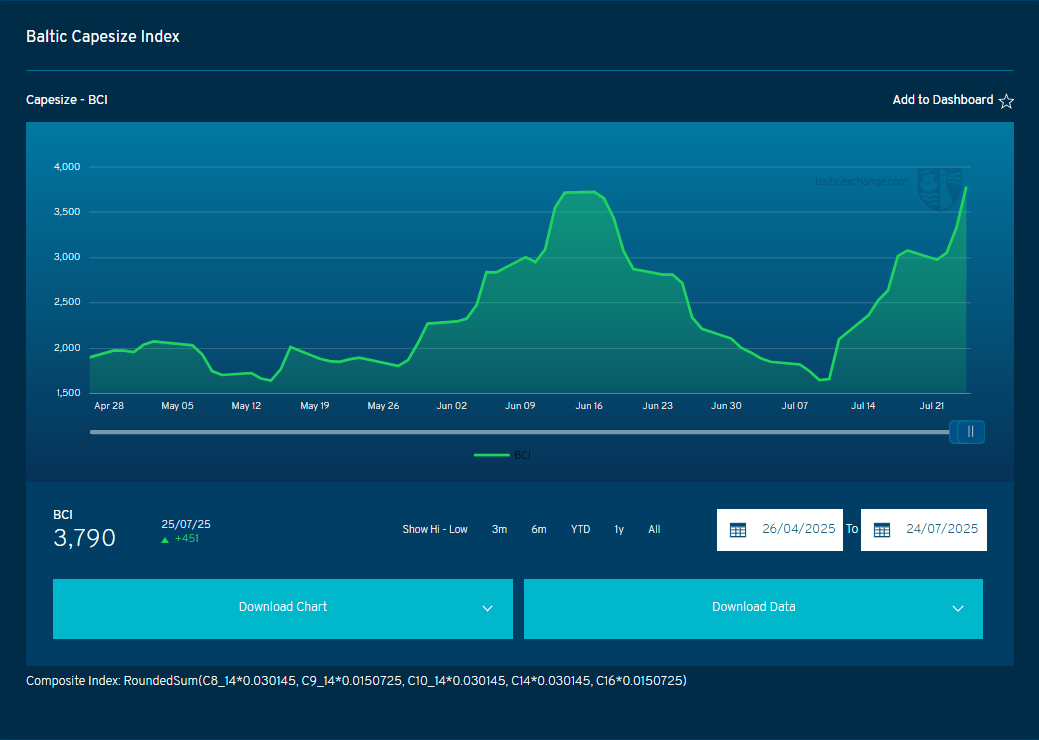Viewport: 1039px width, 740px height.
Task: Click the Baltic Exchange watermark logo
Action: coord(940,189)
